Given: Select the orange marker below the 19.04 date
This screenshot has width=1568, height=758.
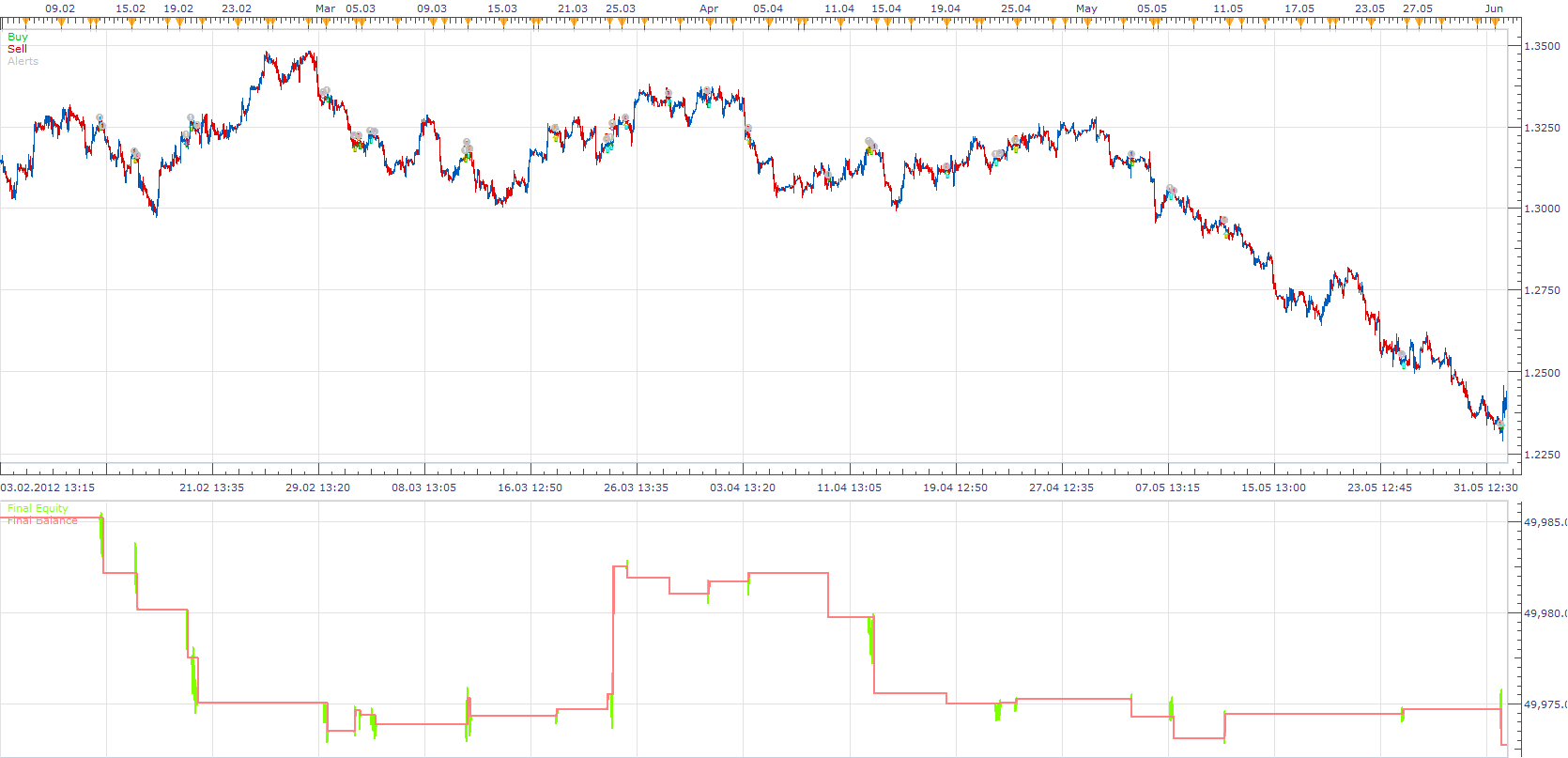Looking at the screenshot, I should point(946,21).
